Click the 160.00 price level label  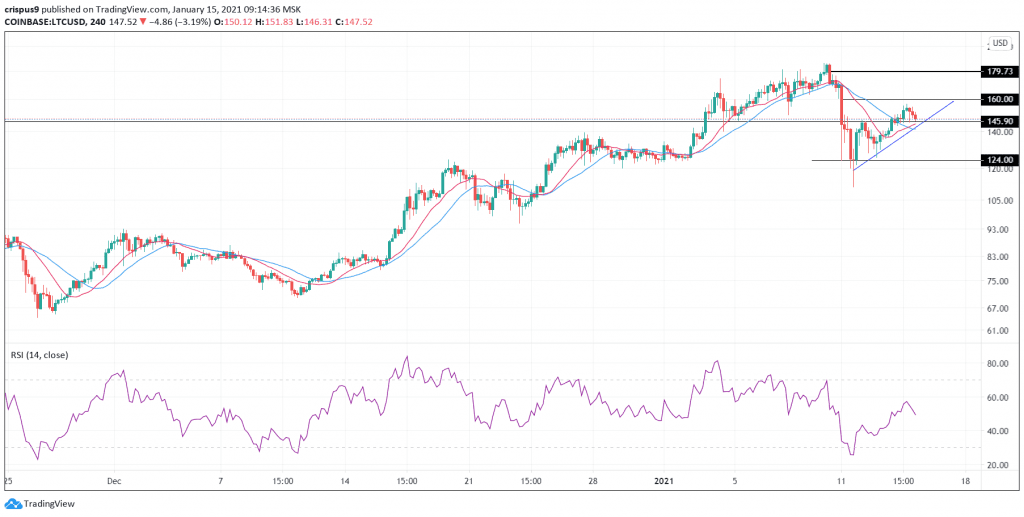click(1001, 99)
